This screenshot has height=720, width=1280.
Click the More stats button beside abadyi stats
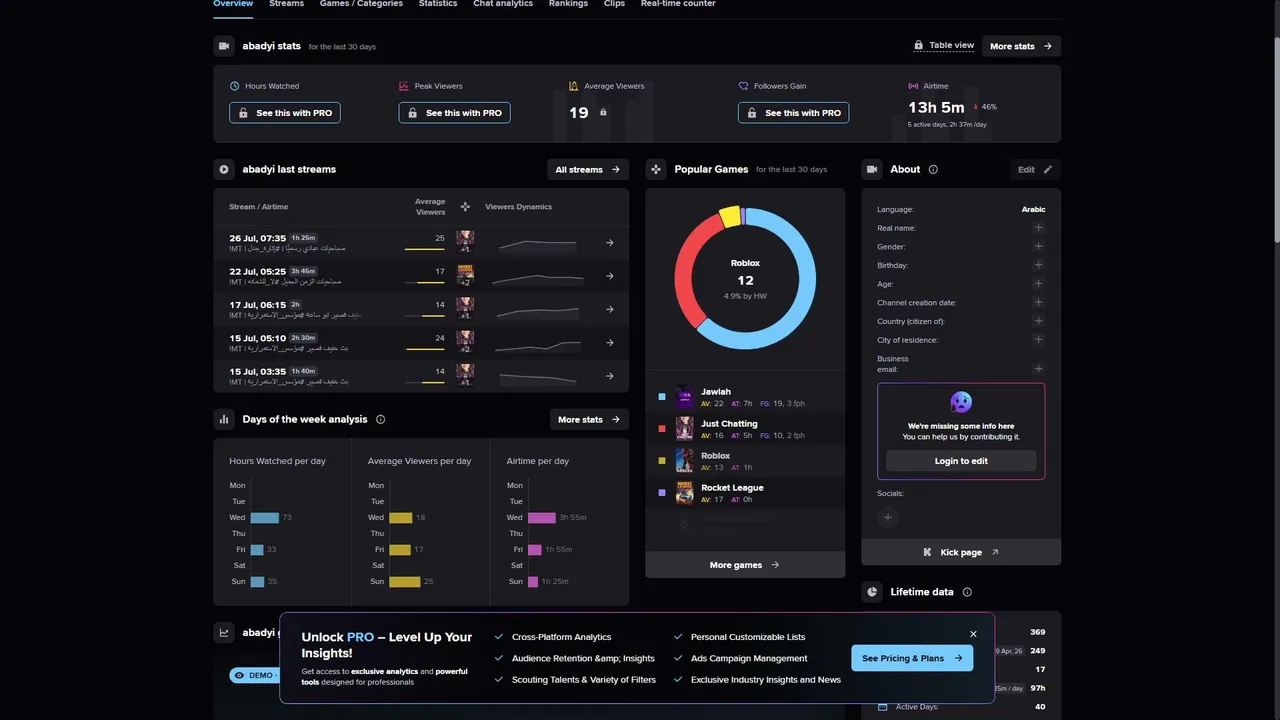(x=1021, y=46)
